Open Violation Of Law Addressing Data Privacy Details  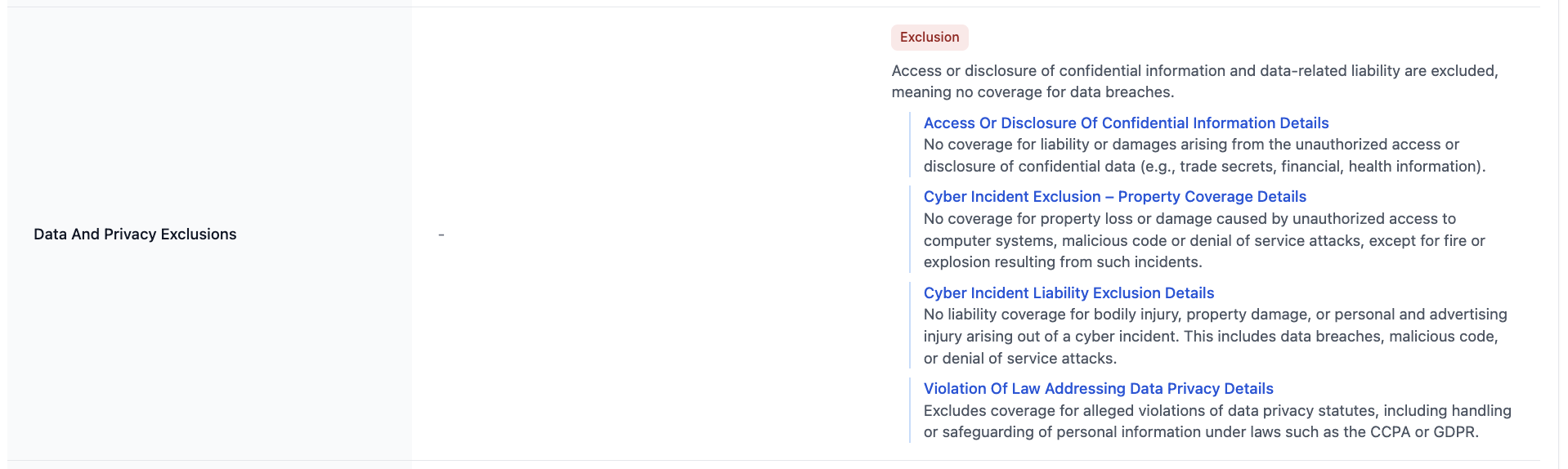[x=1098, y=389]
